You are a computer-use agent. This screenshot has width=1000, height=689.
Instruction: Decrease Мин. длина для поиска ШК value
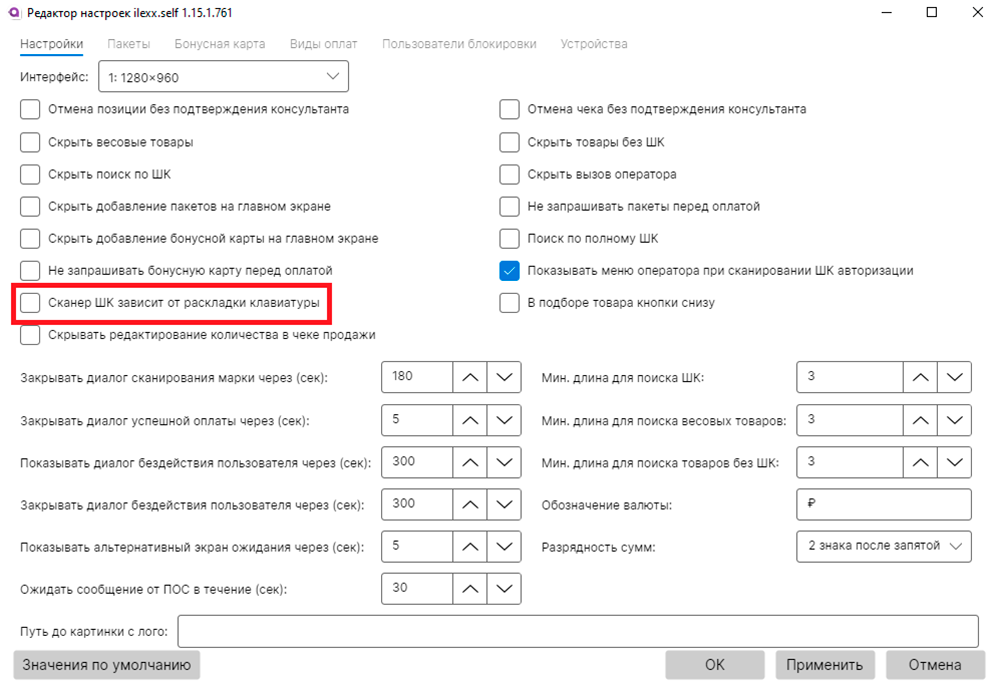click(x=954, y=377)
